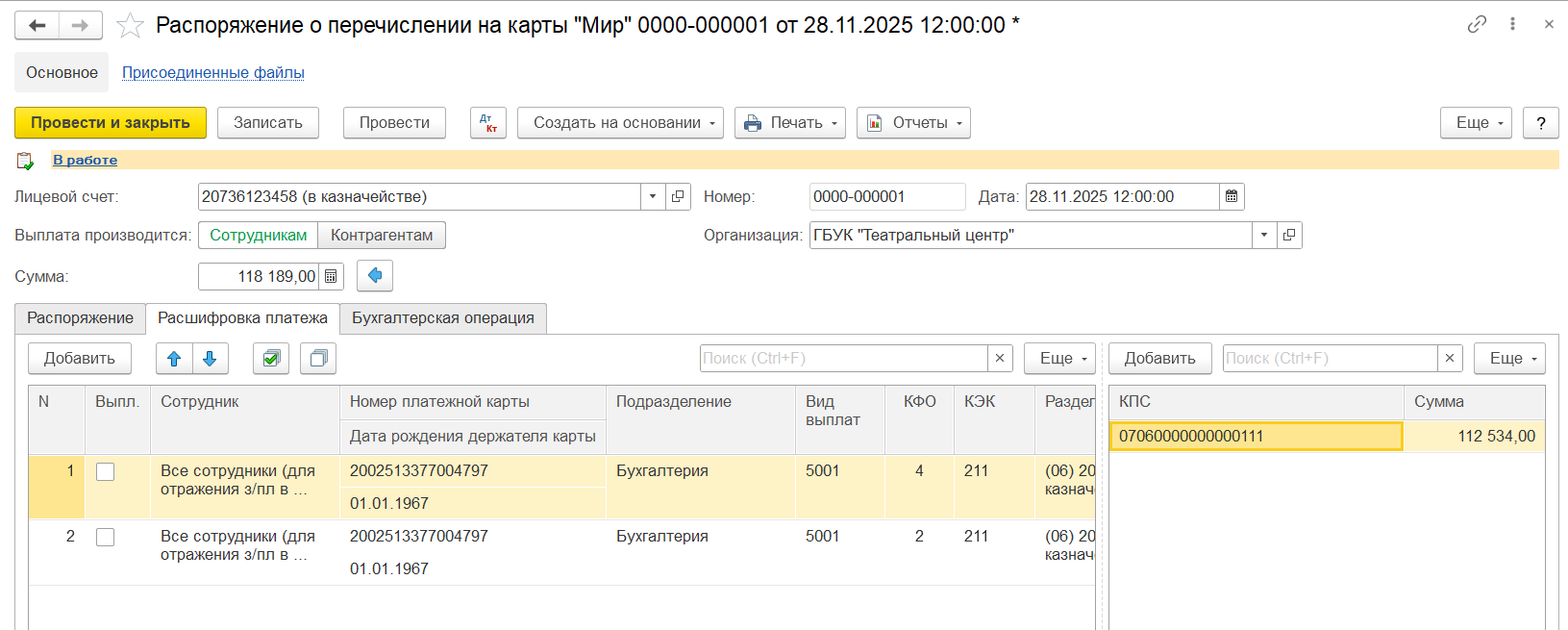Expand the Организация dropdown list

[1264, 236]
